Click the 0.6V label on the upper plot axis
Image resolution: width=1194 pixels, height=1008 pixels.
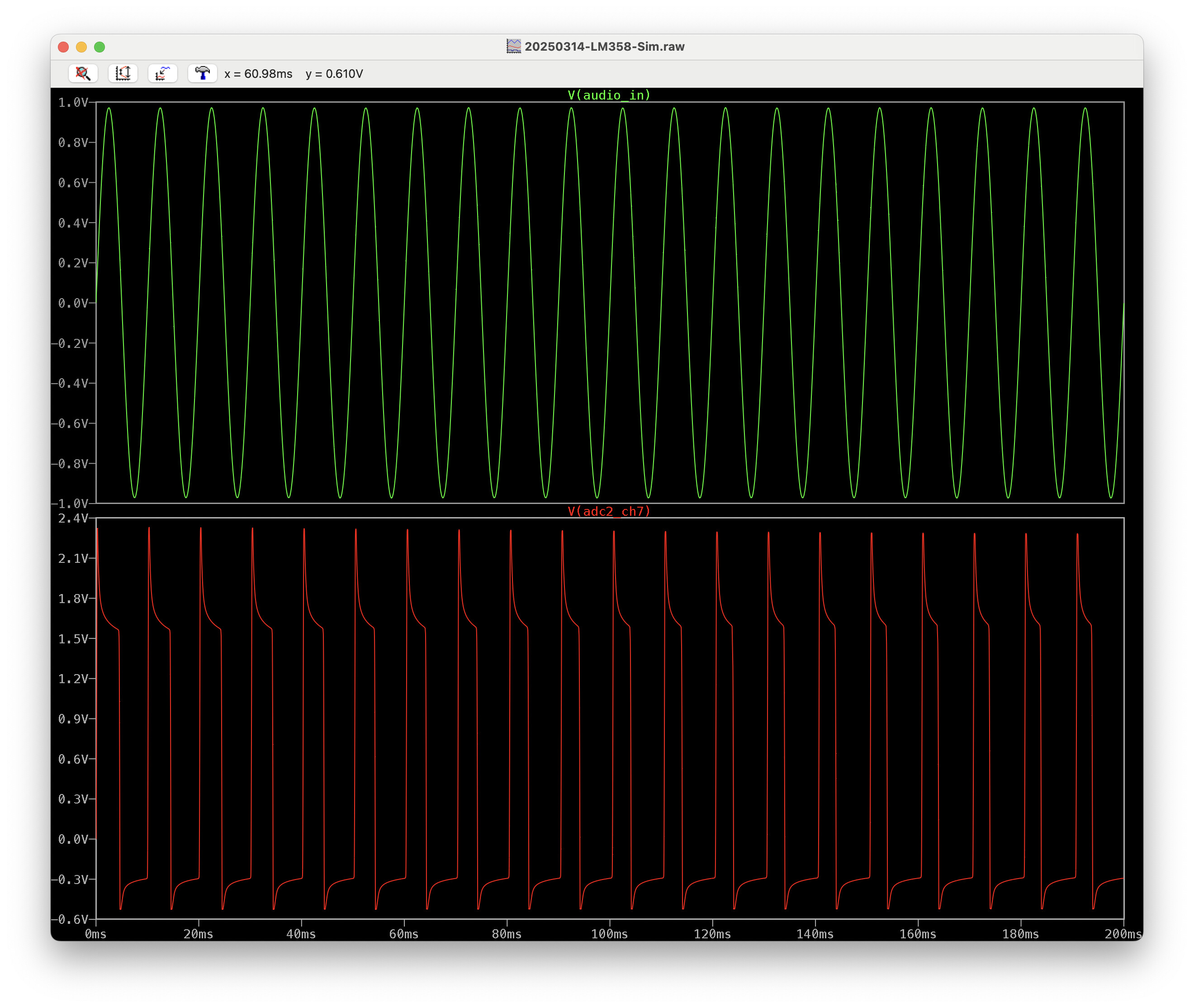point(73,182)
